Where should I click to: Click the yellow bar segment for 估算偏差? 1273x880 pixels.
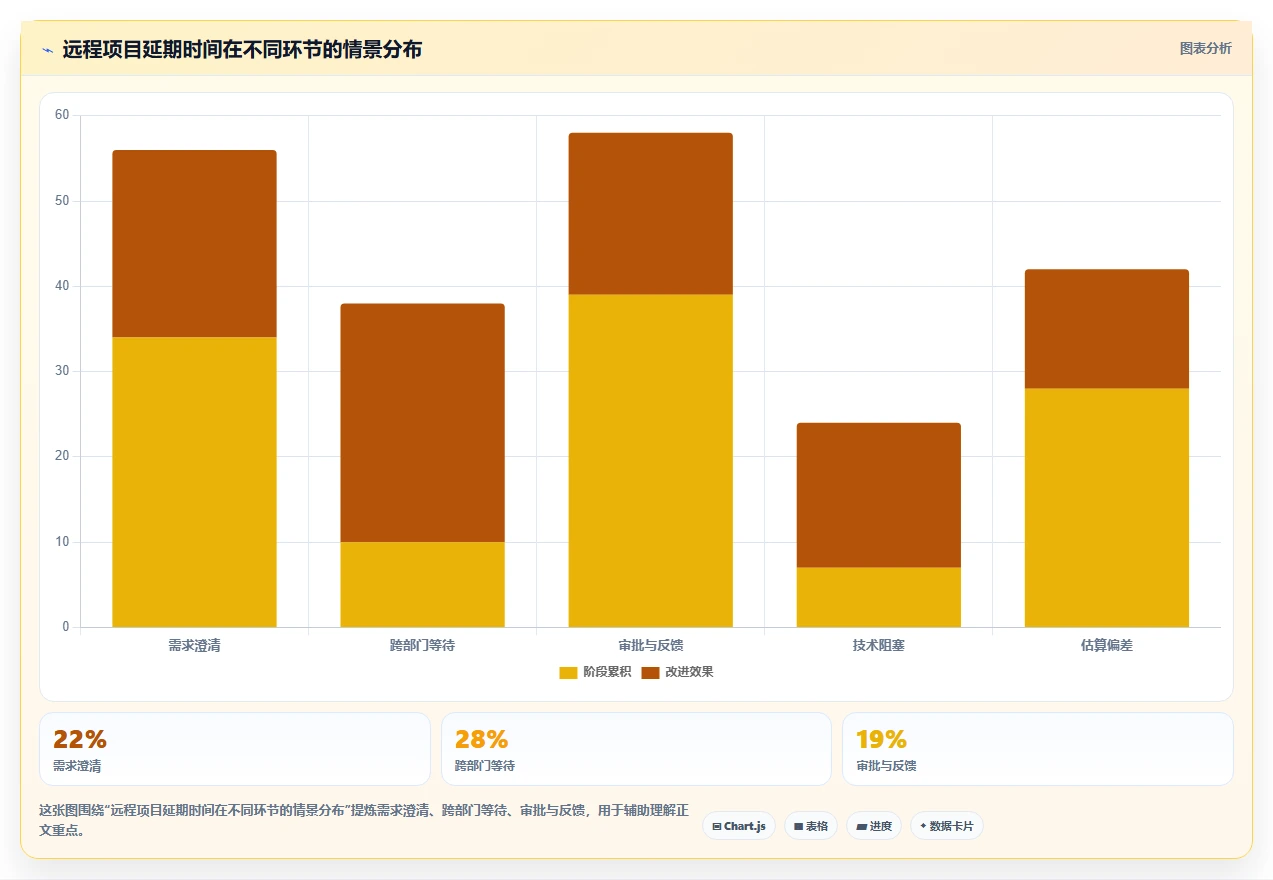[1106, 508]
